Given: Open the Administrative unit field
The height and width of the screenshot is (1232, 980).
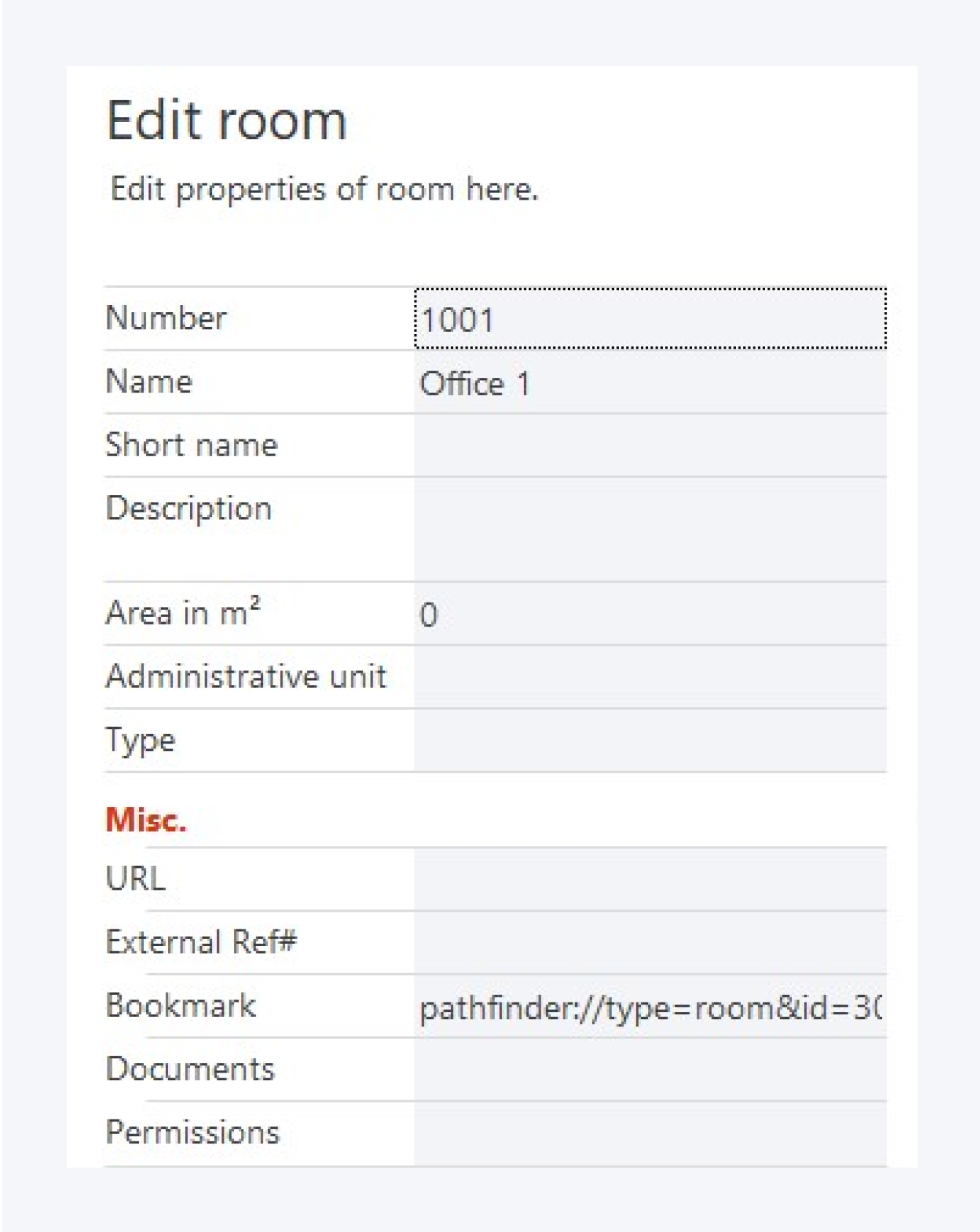Looking at the screenshot, I should coord(650,677).
